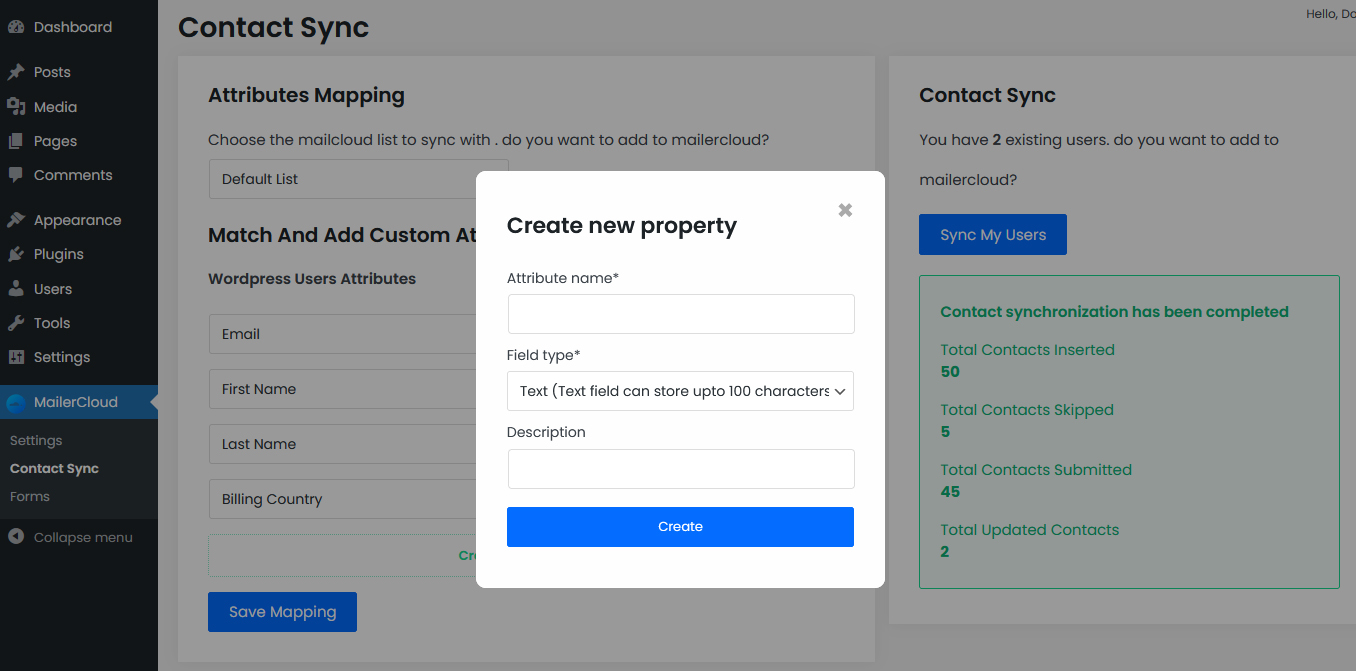The height and width of the screenshot is (671, 1356).
Task: Focus the Description input field
Action: (681, 469)
